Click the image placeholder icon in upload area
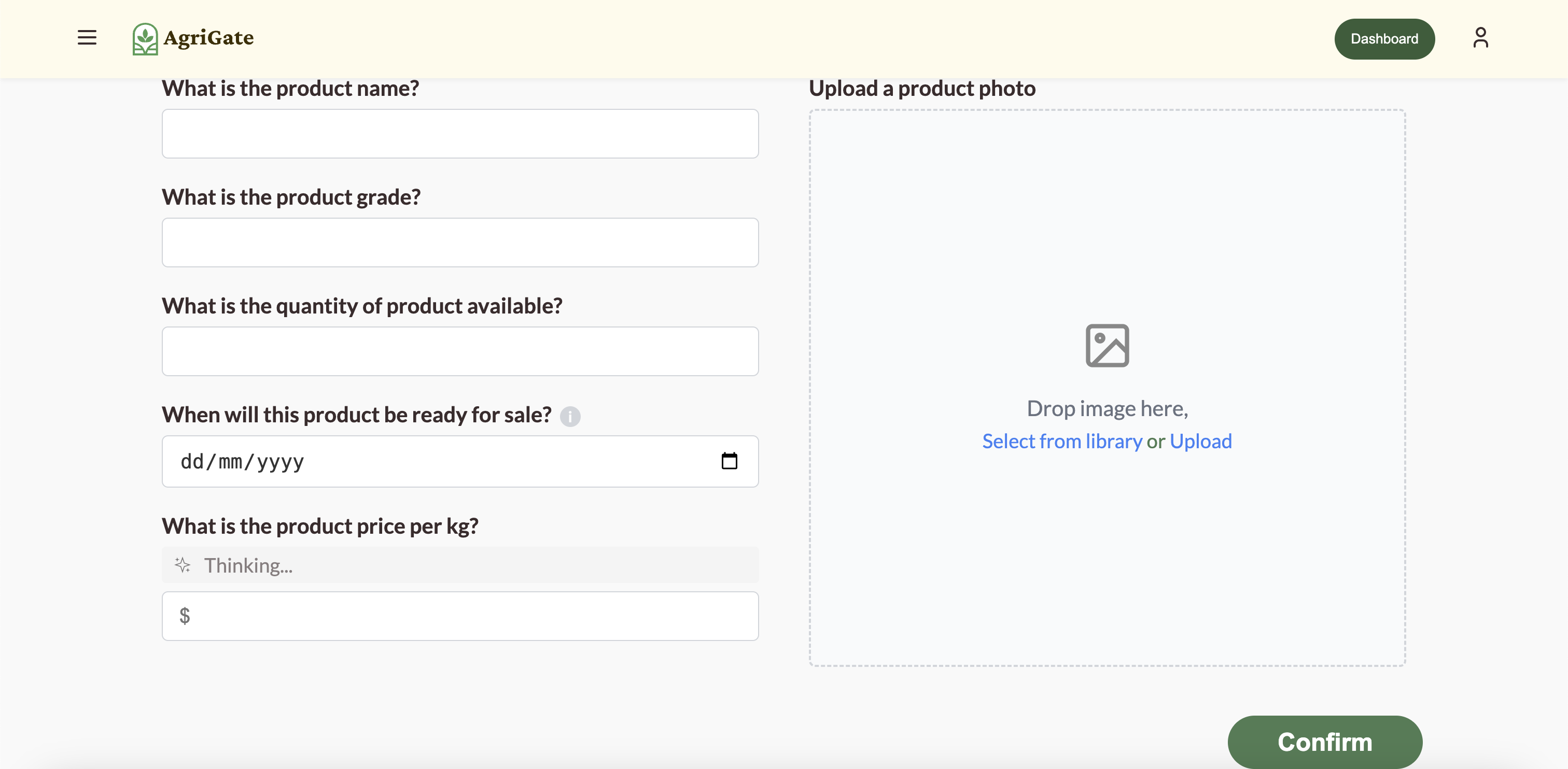Screen dimensions: 1568x769 click(x=1107, y=346)
